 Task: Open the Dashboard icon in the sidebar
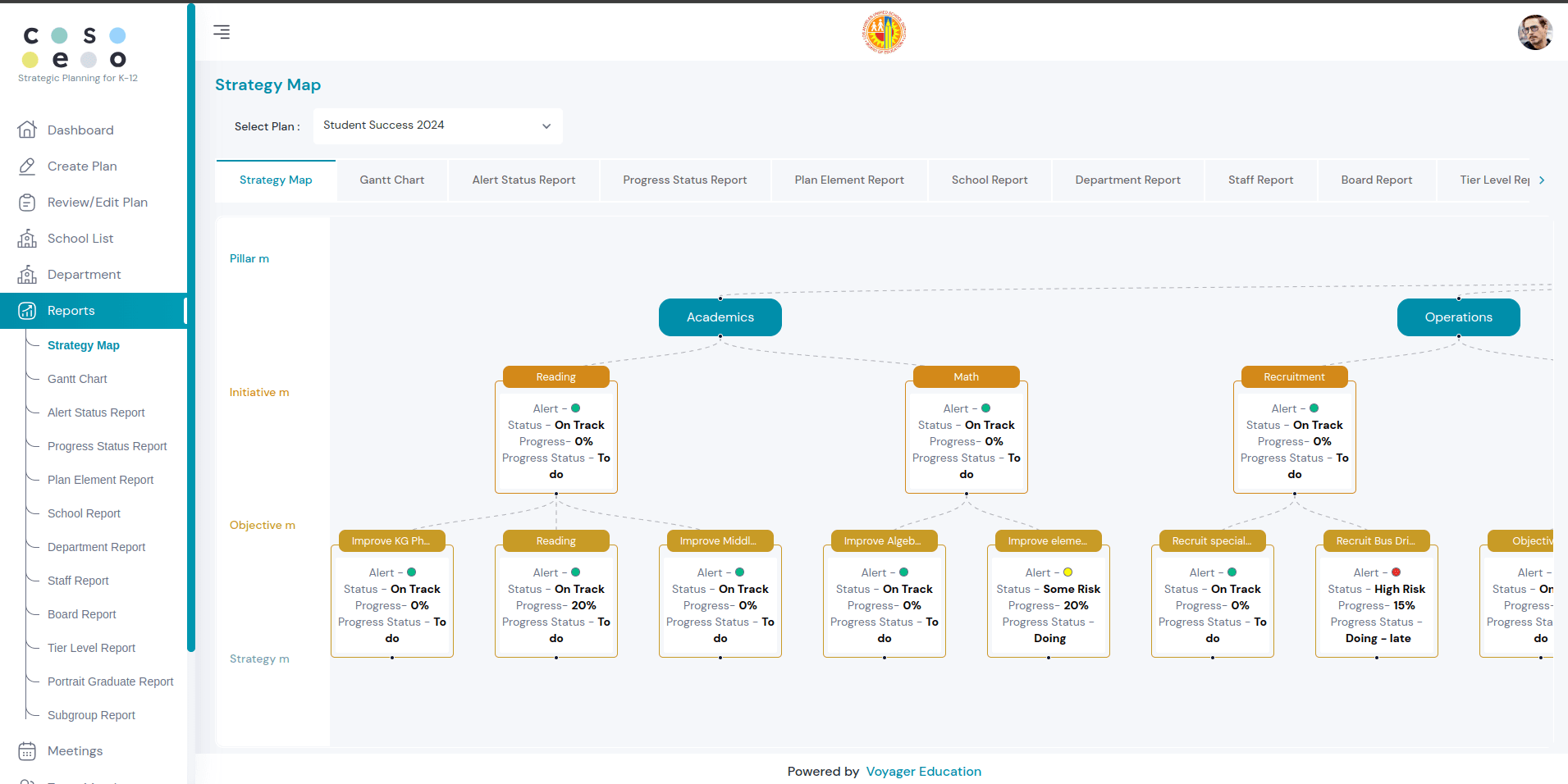27,130
